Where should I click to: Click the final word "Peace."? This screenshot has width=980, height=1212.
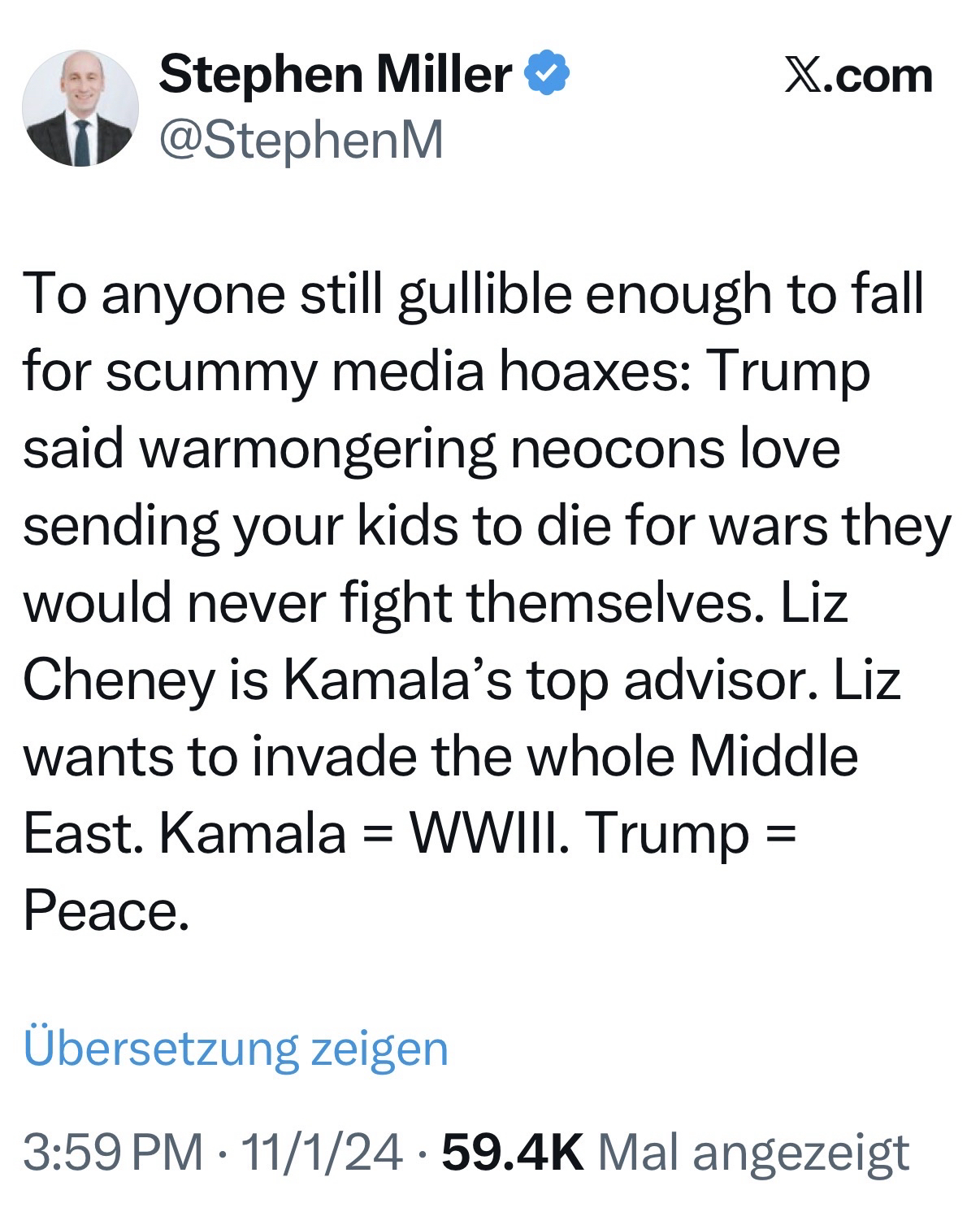pos(106,910)
